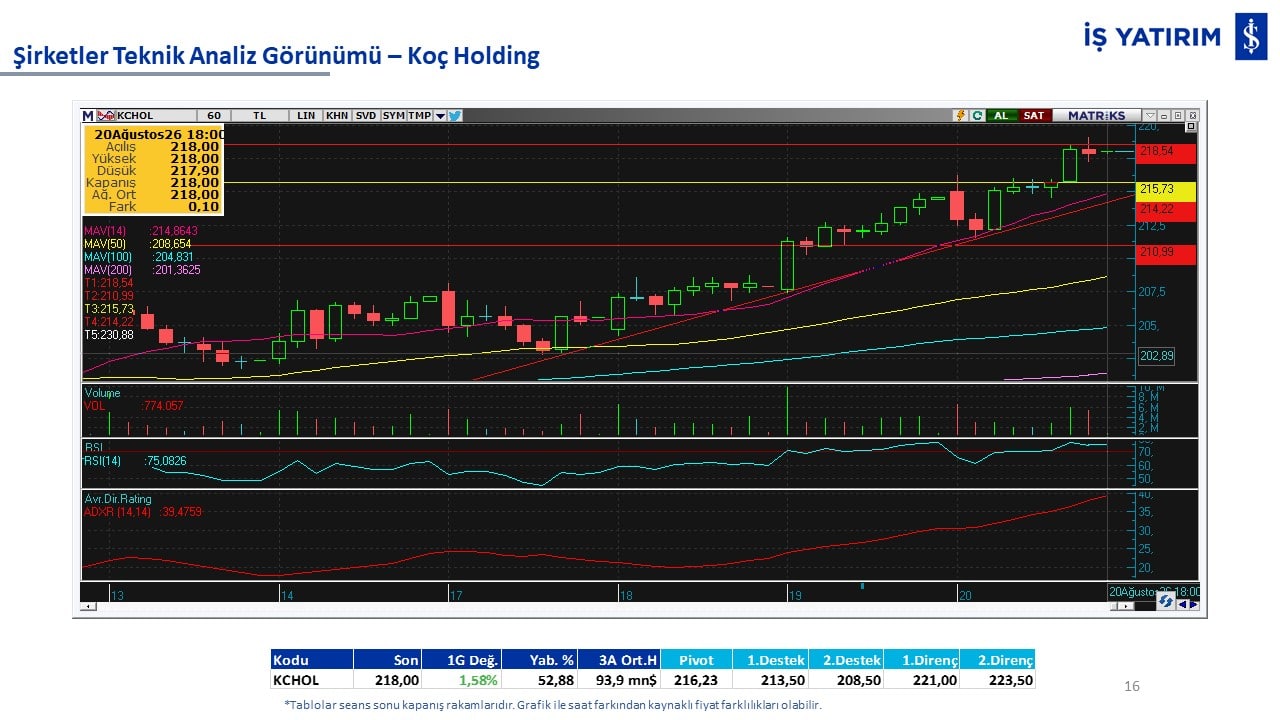The height and width of the screenshot is (720, 1280).
Task: Click the Pivot column header
Action: pos(696,660)
